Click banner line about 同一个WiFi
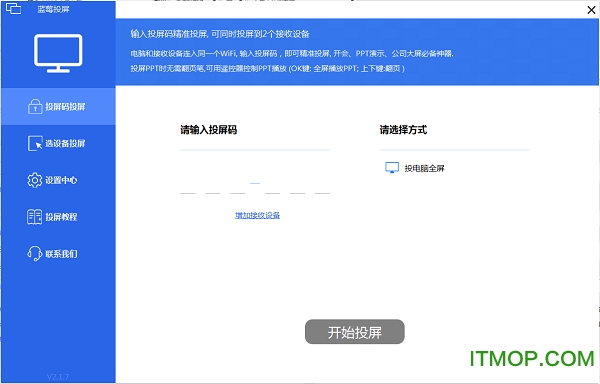Screen dimensions: 600x384 coord(292,54)
